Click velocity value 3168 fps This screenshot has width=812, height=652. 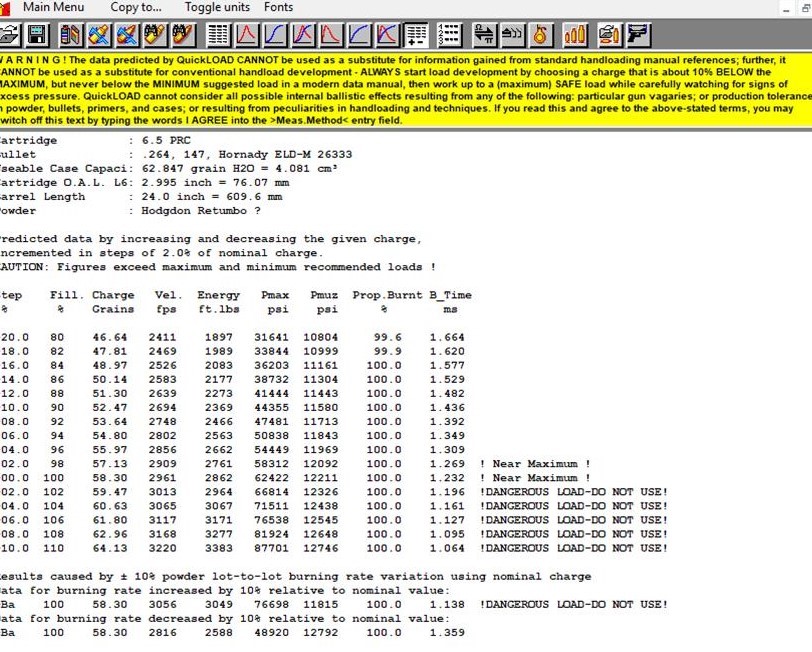point(162,534)
